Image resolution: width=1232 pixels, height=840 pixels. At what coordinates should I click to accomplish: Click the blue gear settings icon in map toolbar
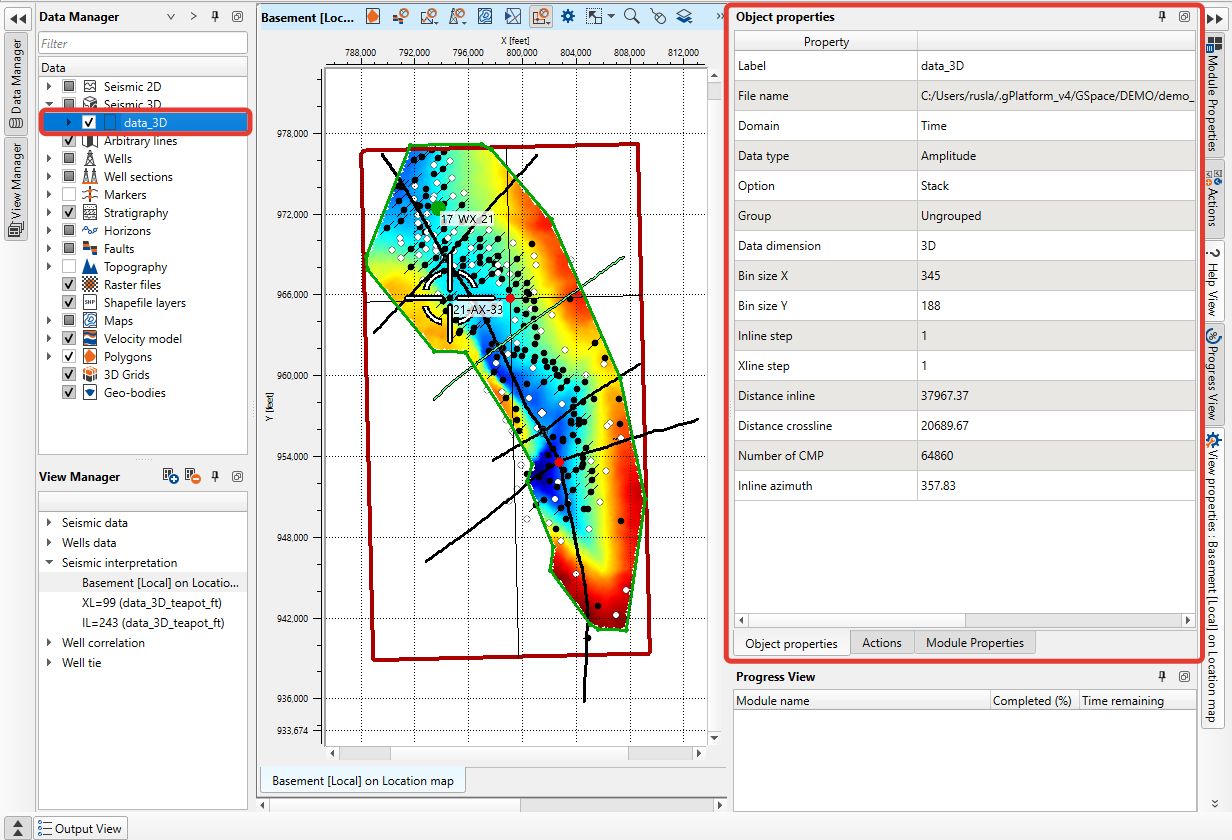click(x=568, y=16)
